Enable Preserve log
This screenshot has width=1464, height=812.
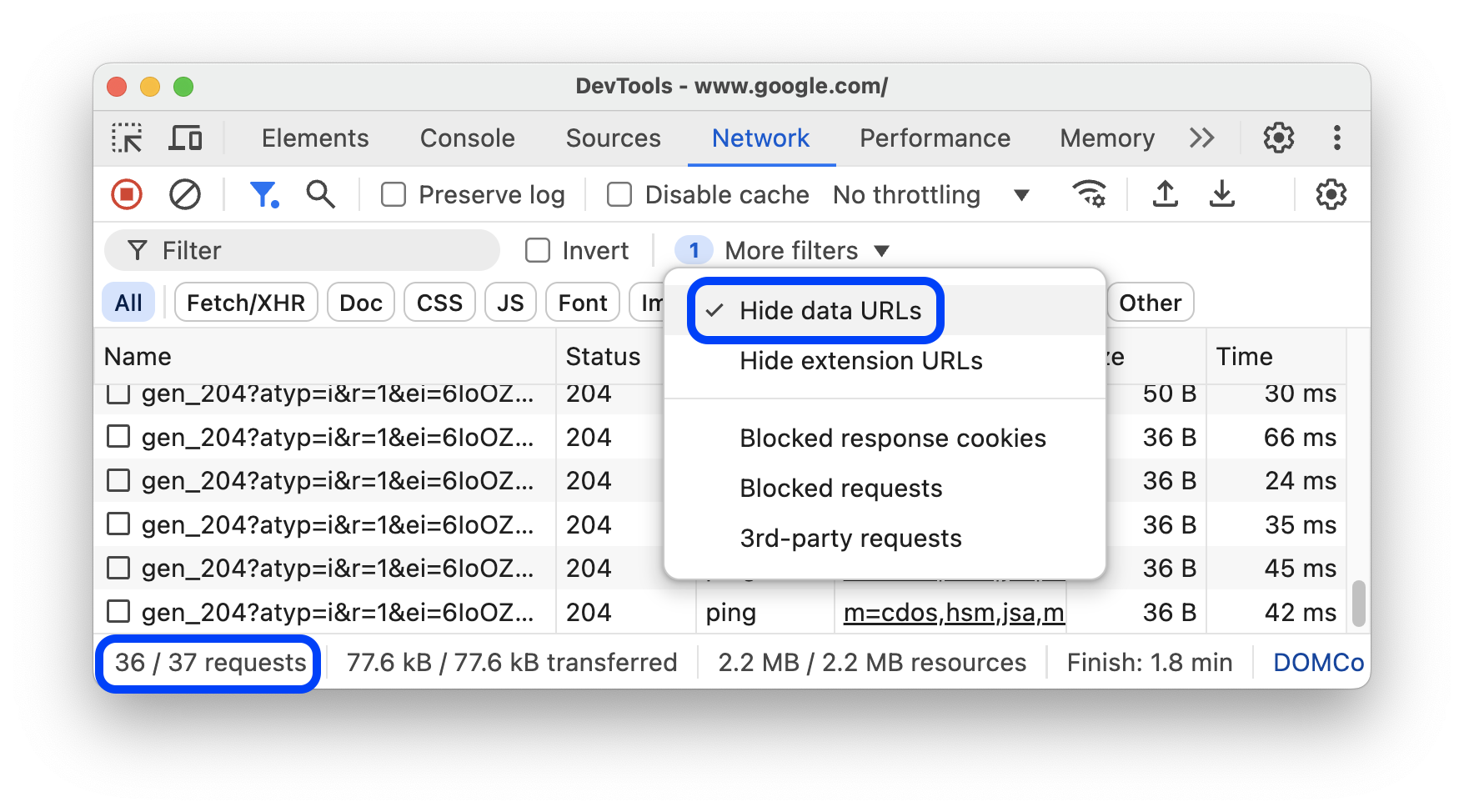coord(393,194)
